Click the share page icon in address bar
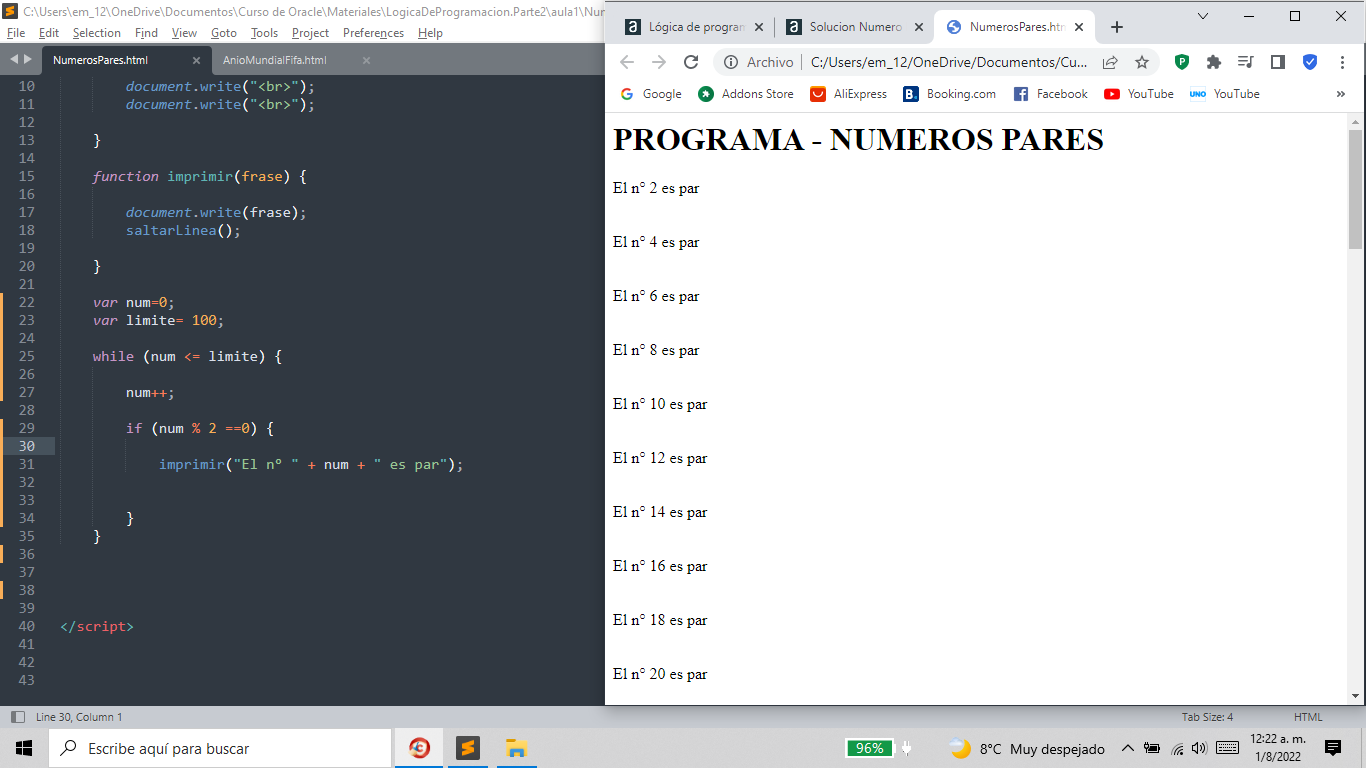Image resolution: width=1366 pixels, height=768 pixels. click(x=1110, y=62)
